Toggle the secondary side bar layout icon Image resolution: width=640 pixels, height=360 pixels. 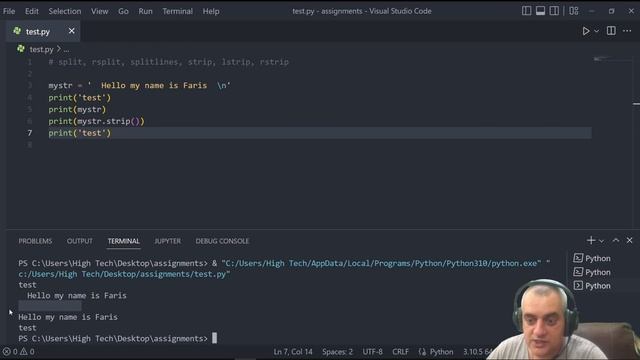(554, 11)
